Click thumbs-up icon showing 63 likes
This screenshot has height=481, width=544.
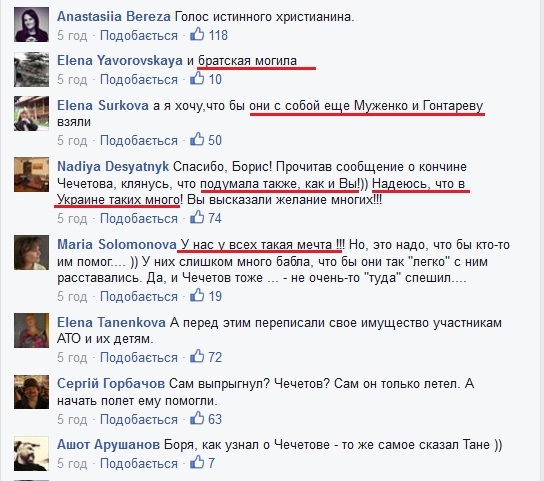[197, 418]
